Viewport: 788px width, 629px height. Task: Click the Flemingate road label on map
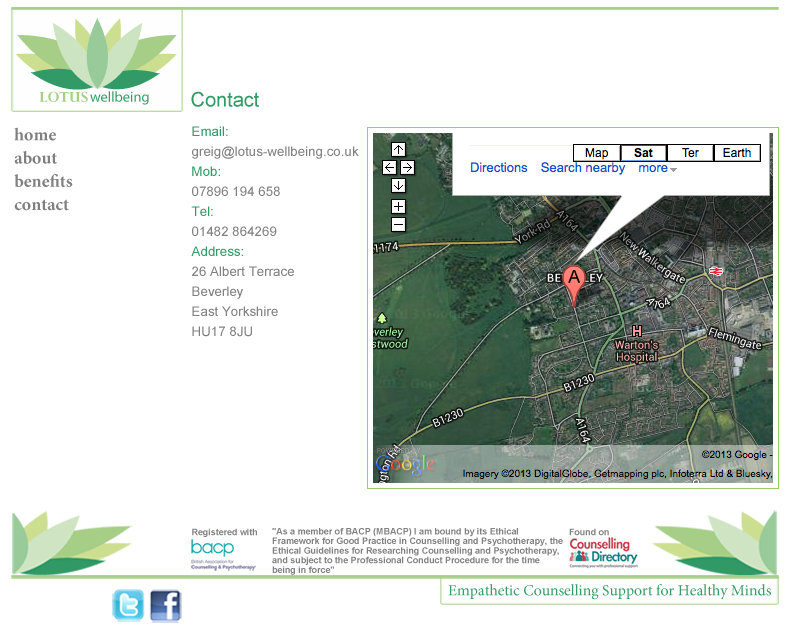pyautogui.click(x=735, y=339)
